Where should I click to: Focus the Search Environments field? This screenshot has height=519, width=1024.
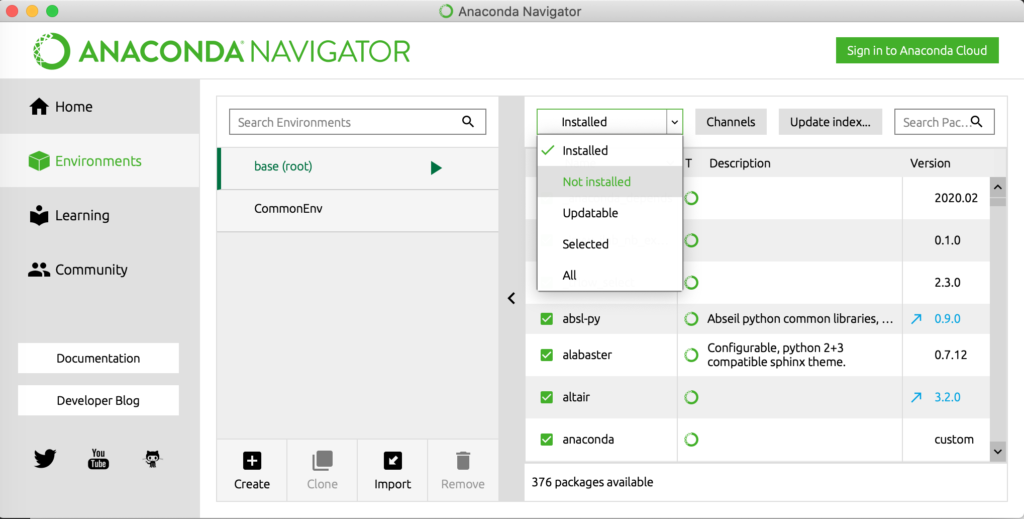coord(357,122)
